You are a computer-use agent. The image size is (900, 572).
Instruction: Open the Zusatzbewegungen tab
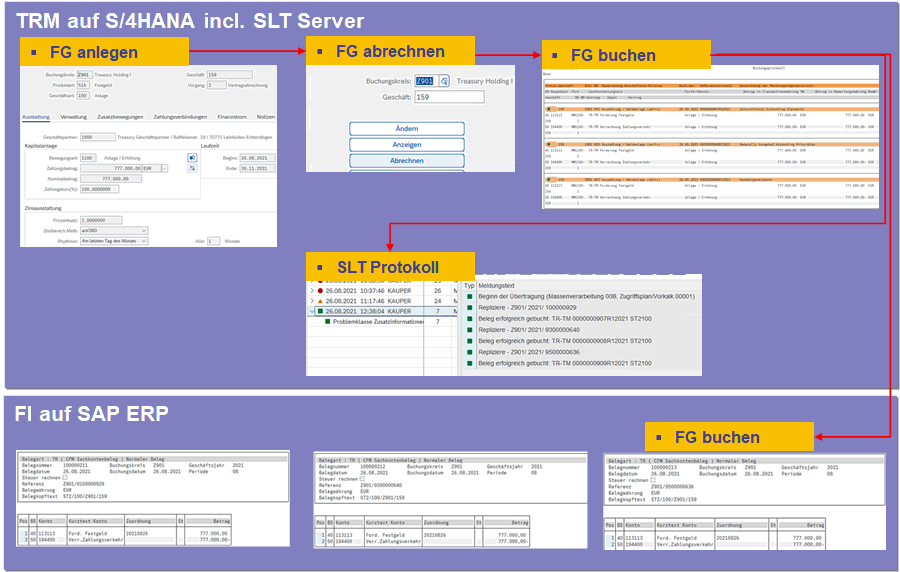pyautogui.click(x=120, y=116)
